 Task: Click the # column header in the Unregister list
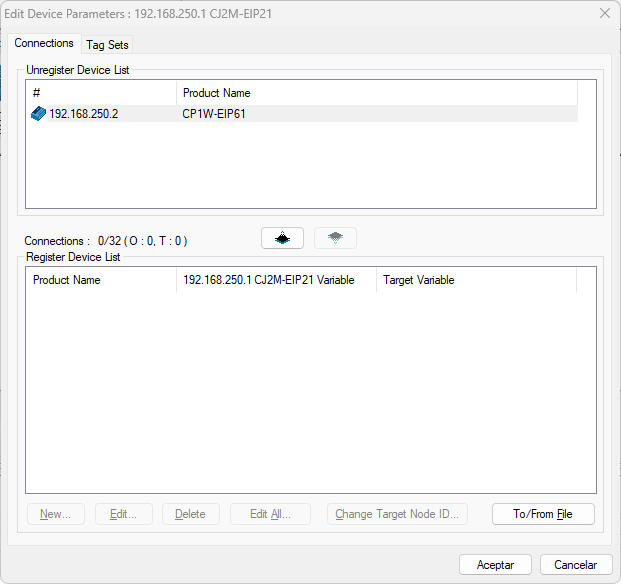click(101, 93)
